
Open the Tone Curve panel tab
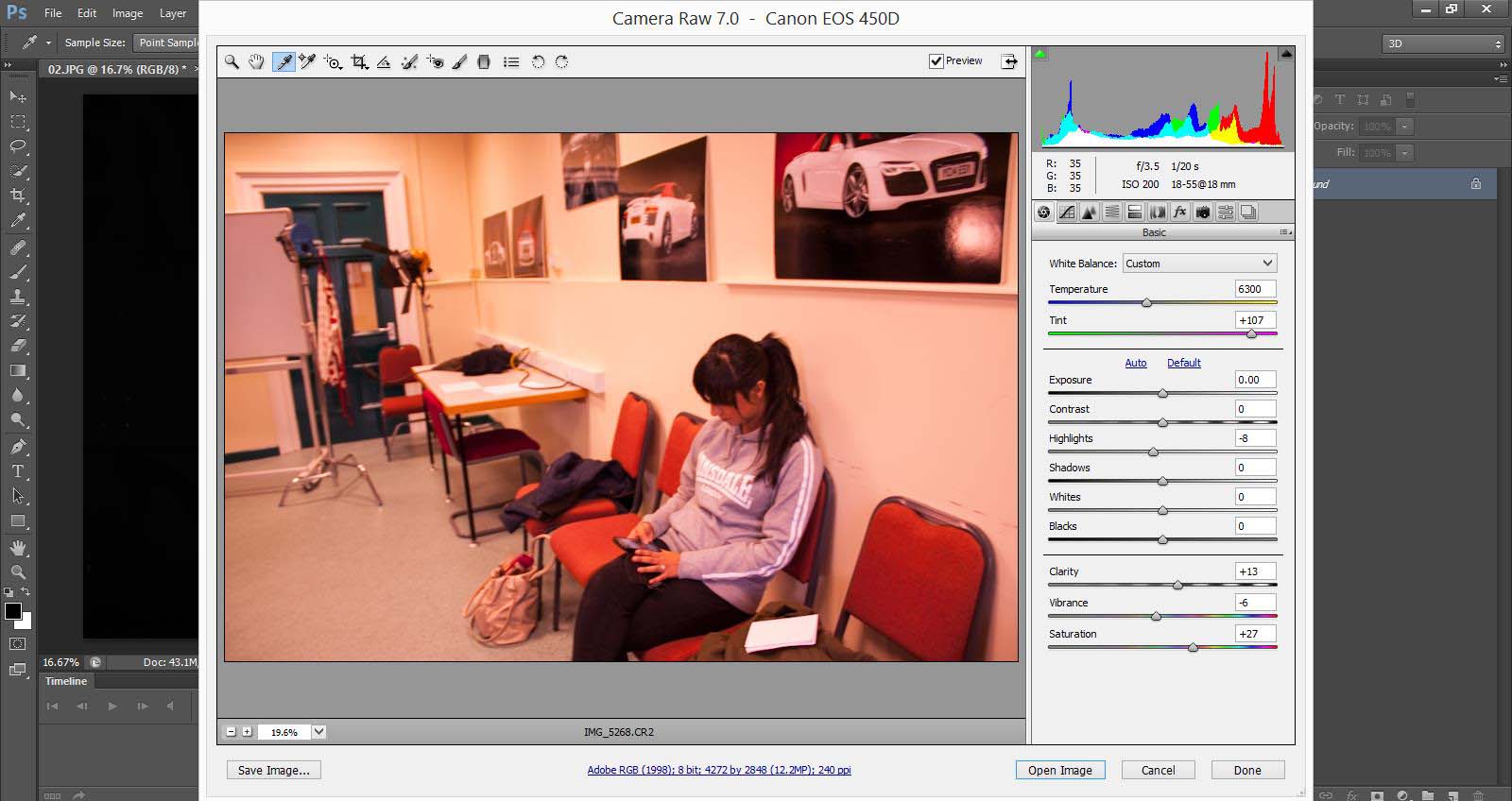1067,213
